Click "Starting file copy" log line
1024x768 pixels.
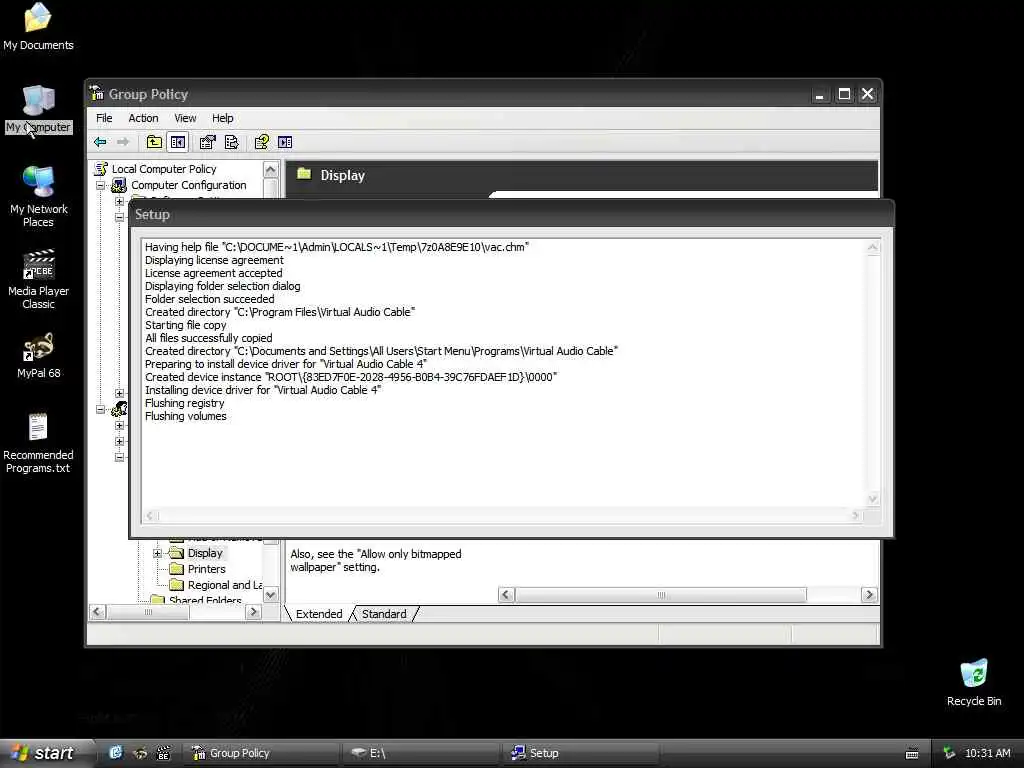(185, 325)
